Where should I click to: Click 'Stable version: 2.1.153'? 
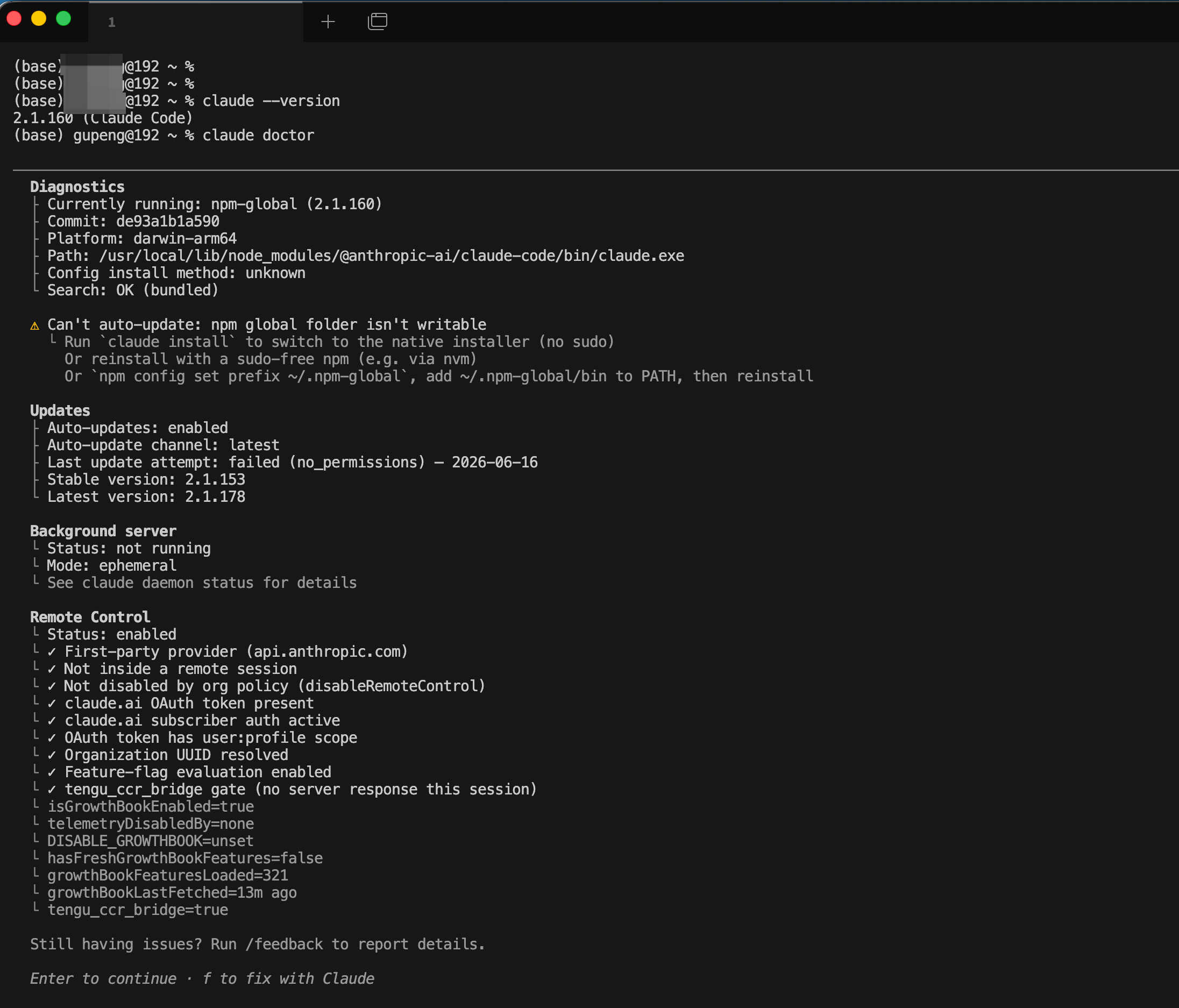coord(146,480)
